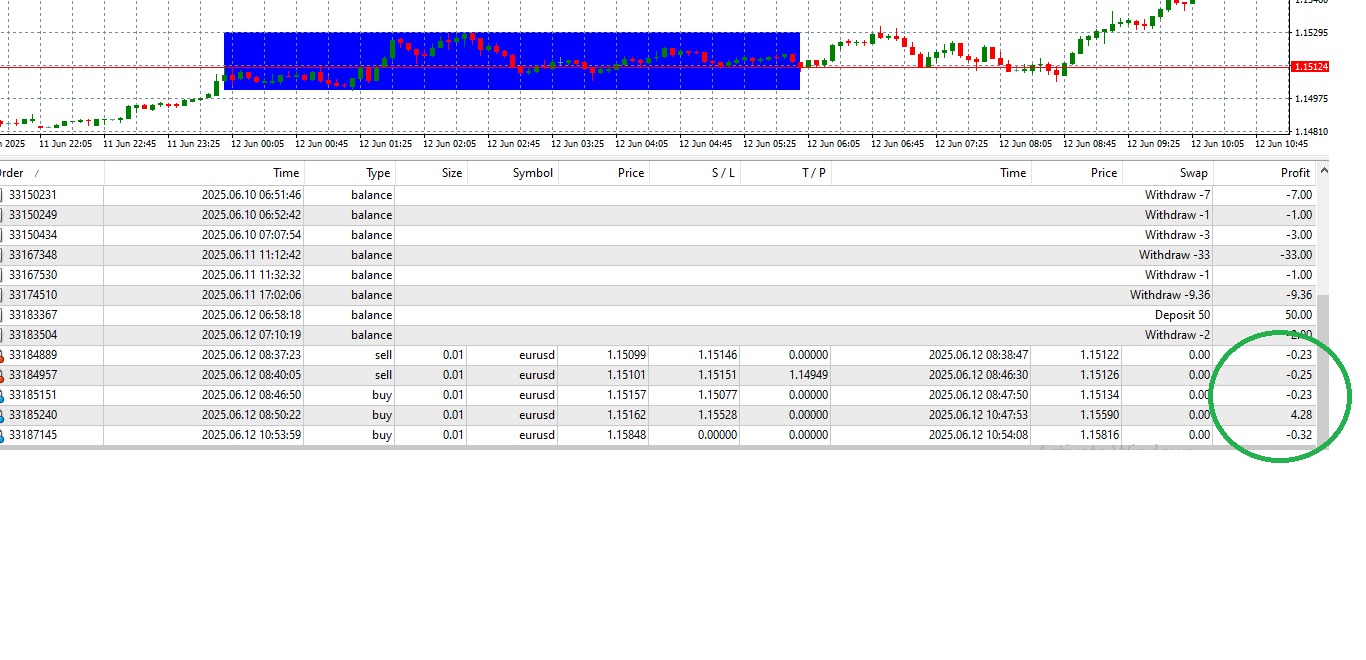Sort trades by the Type column header
The width and height of the screenshot is (1366, 660).
point(378,173)
